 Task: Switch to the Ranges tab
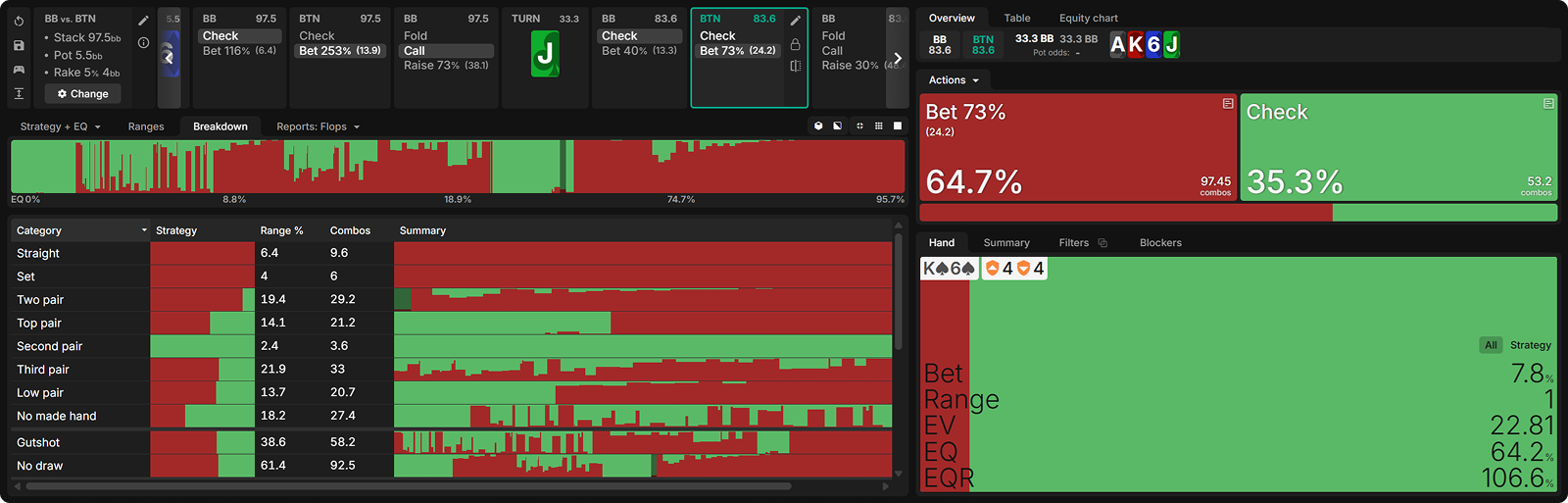point(146,126)
